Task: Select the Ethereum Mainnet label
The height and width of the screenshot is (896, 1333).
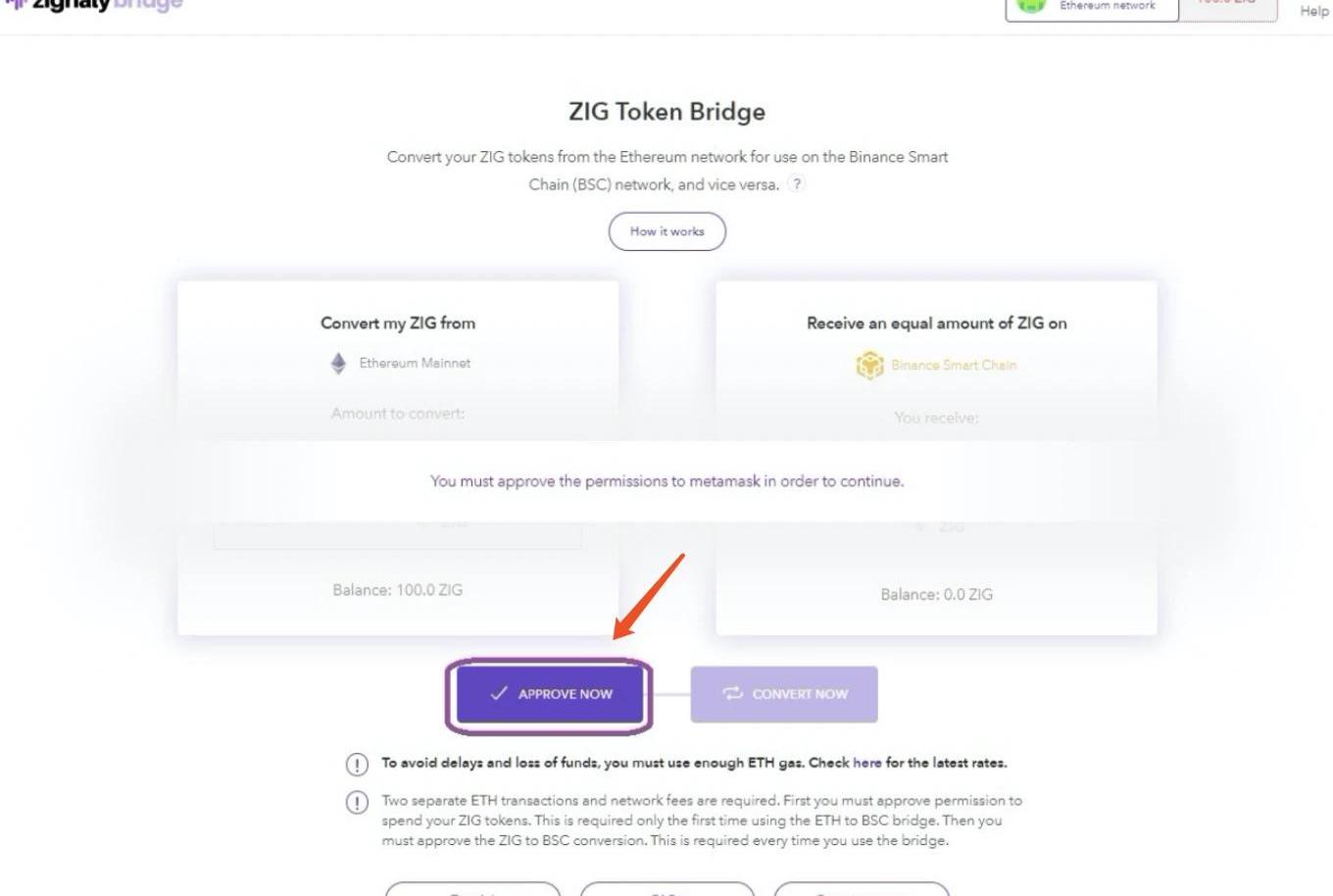Action: click(x=415, y=364)
